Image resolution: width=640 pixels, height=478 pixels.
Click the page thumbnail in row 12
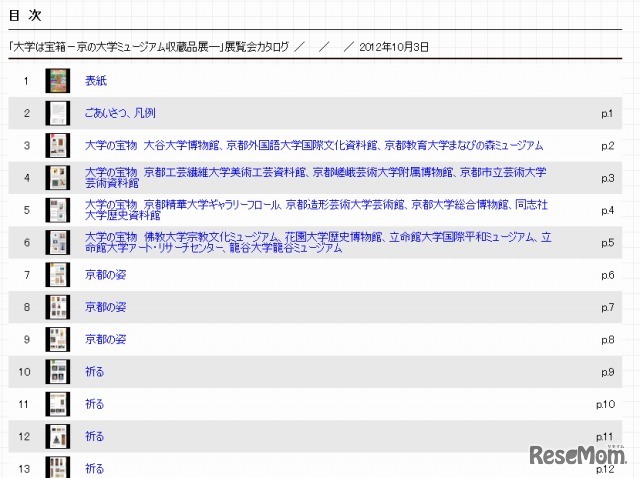58,436
